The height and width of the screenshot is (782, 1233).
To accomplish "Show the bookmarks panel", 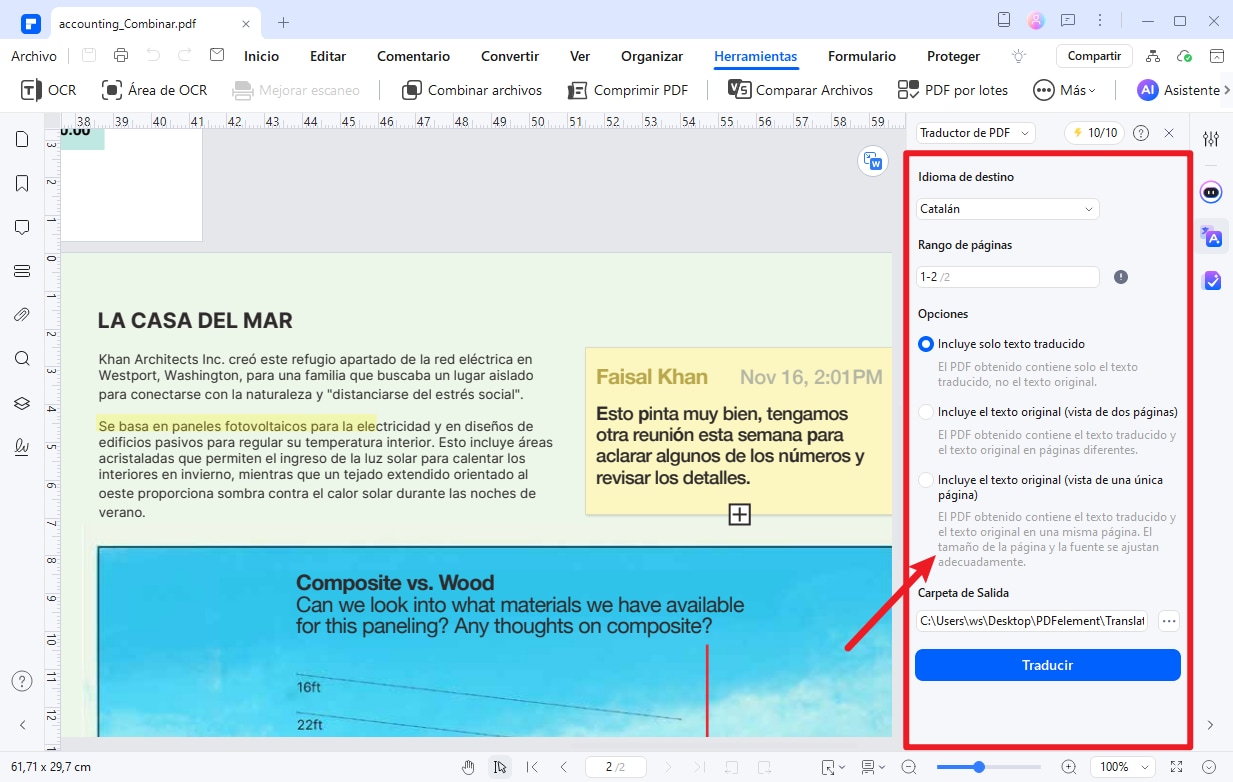I will point(22,183).
